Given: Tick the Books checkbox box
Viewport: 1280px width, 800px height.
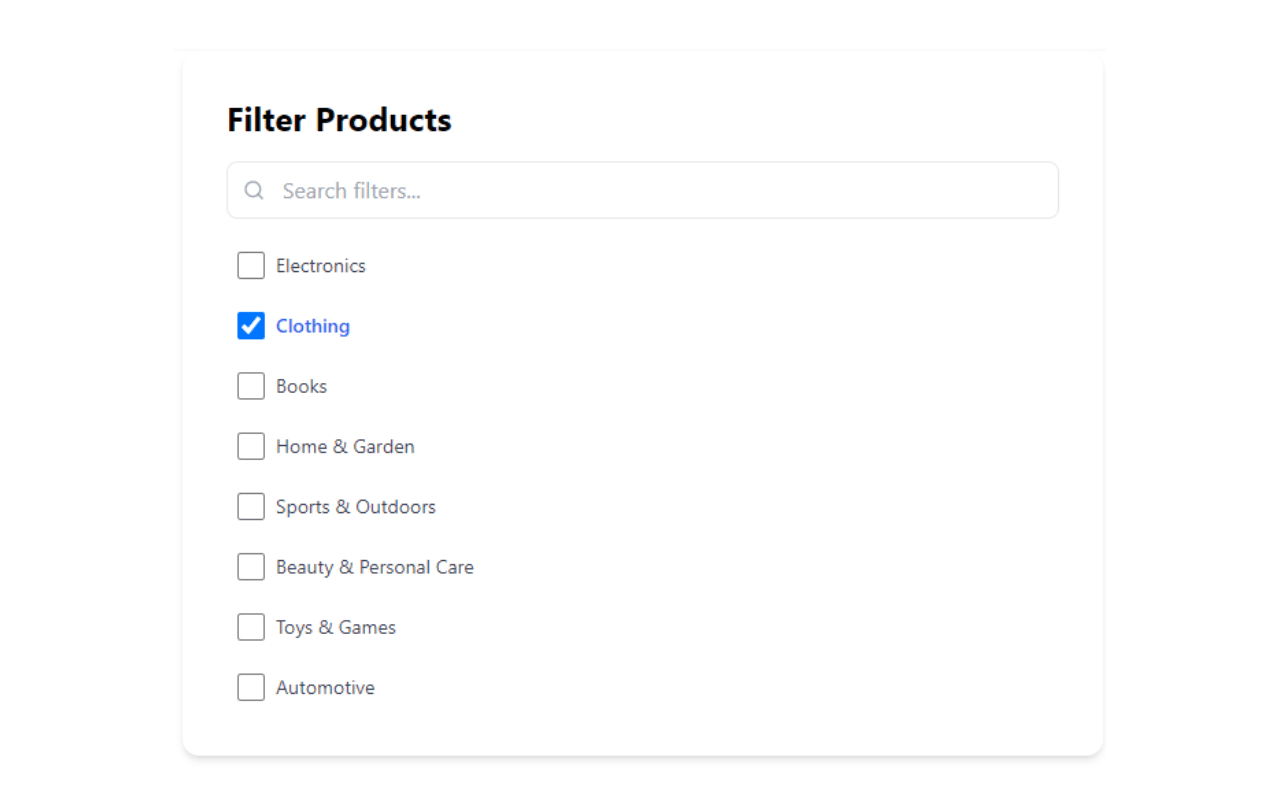Looking at the screenshot, I should point(251,386).
